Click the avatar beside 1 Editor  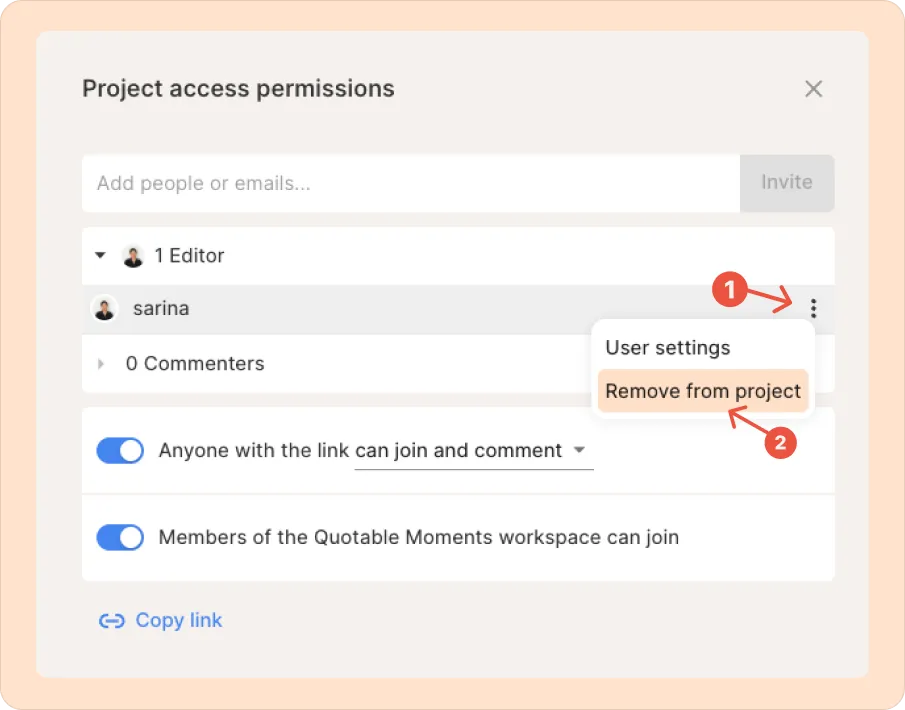pos(133,256)
